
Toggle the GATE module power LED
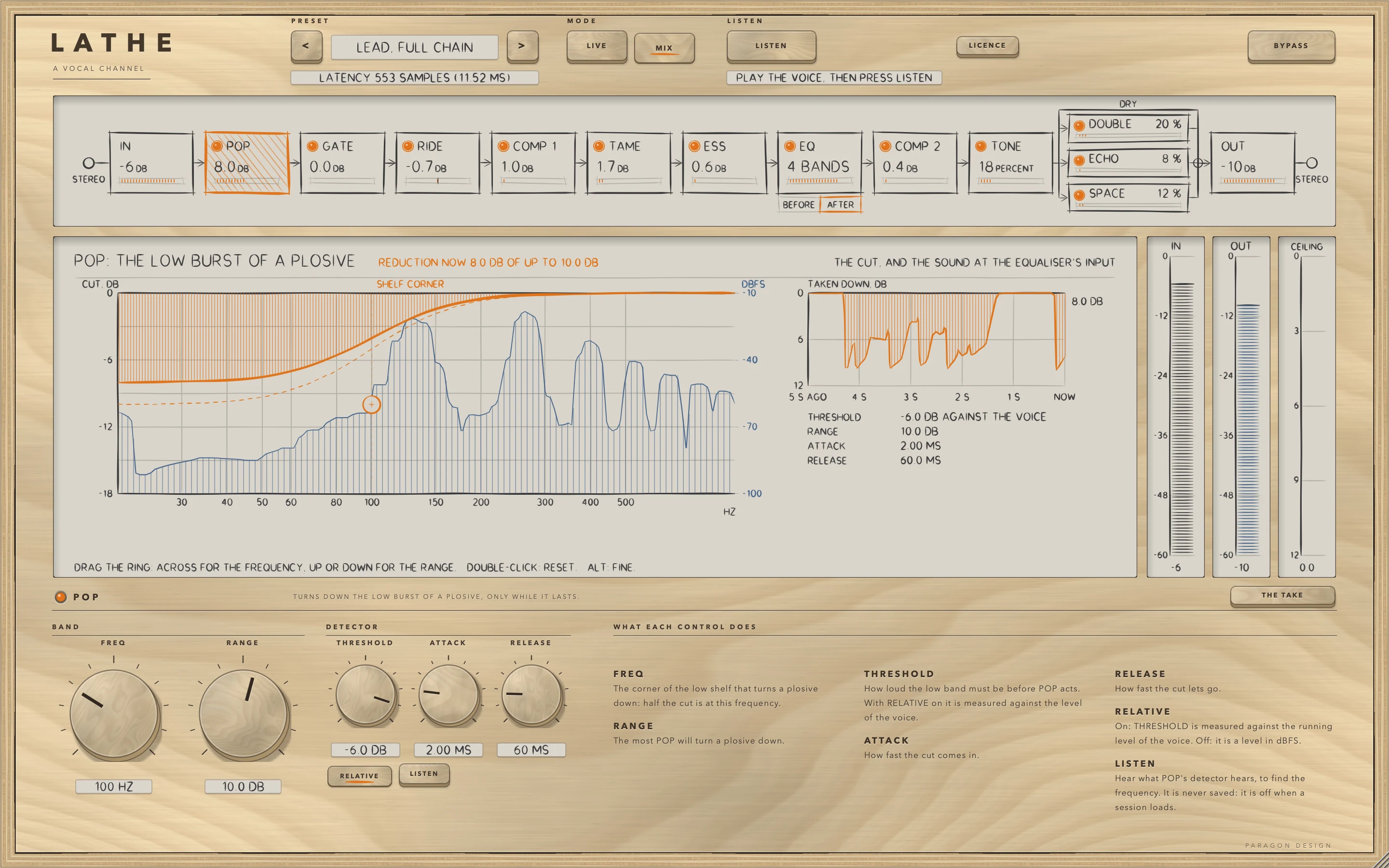click(x=313, y=147)
